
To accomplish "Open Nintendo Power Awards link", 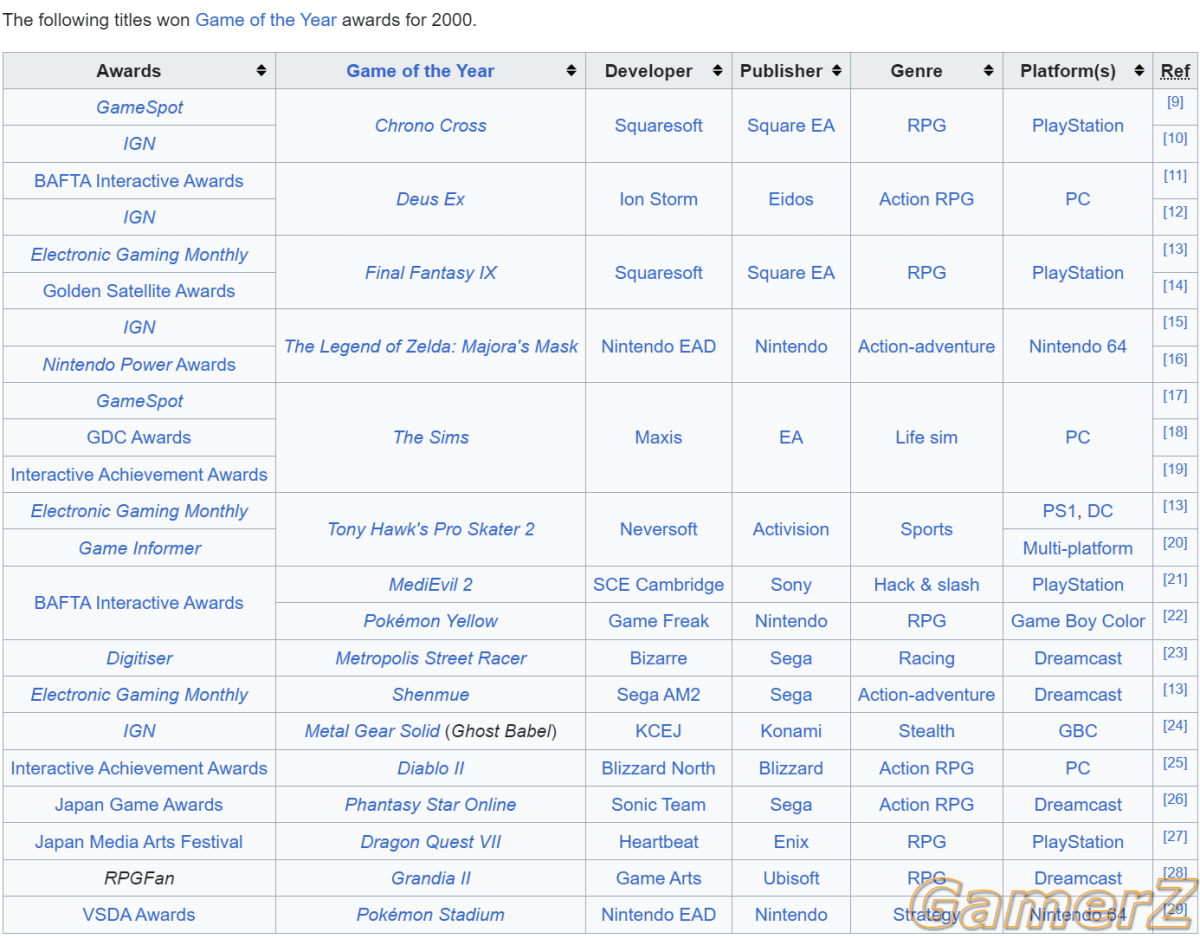I will 139,365.
